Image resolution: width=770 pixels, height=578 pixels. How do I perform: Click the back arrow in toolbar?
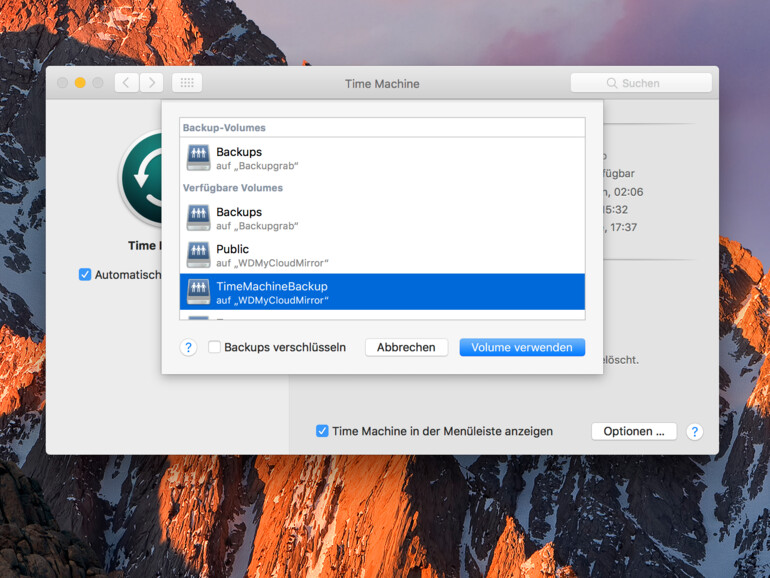click(x=127, y=83)
